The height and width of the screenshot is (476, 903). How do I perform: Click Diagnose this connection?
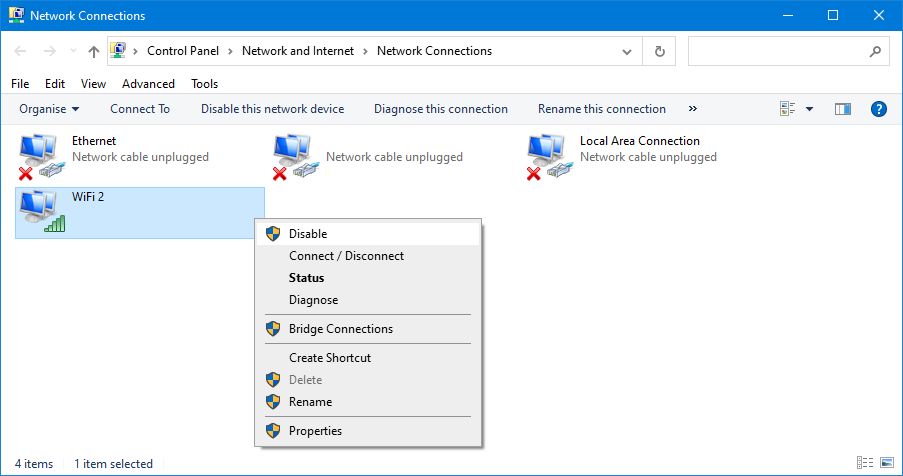pyautogui.click(x=441, y=109)
